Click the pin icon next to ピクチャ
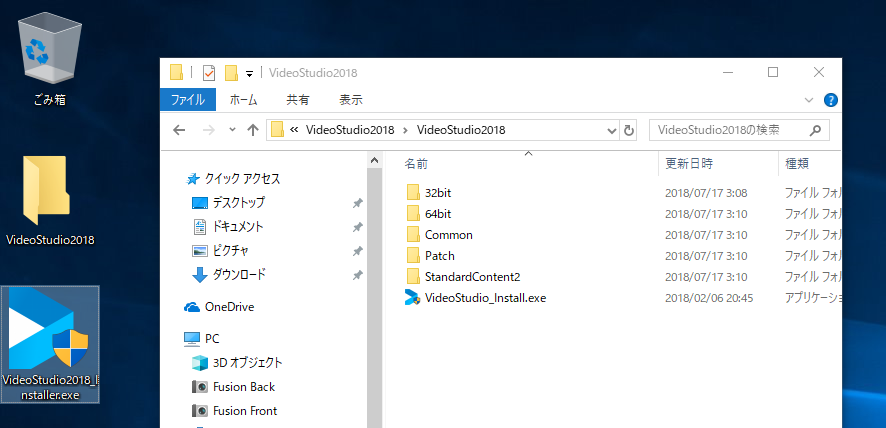 coord(357,251)
